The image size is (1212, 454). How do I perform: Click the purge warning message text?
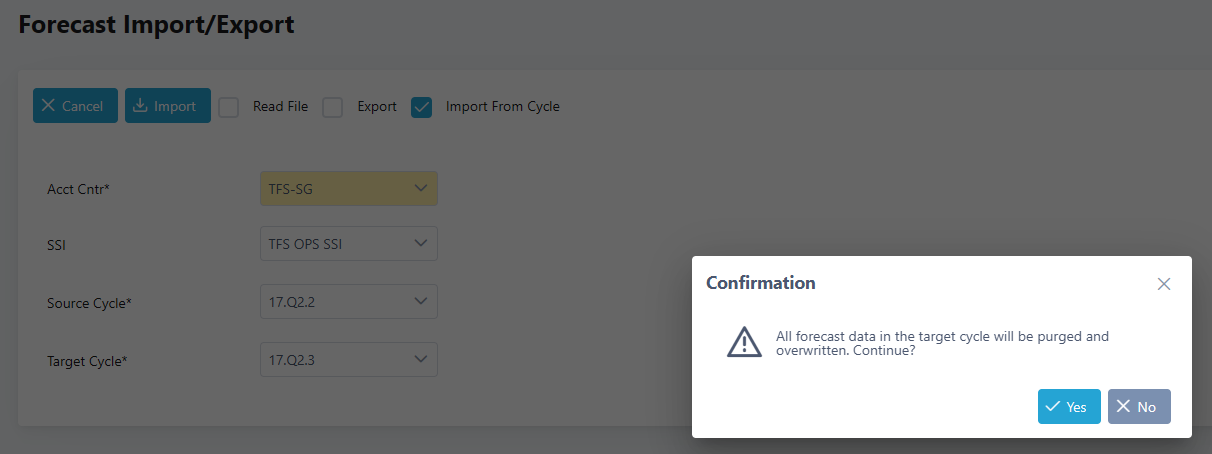coord(942,344)
